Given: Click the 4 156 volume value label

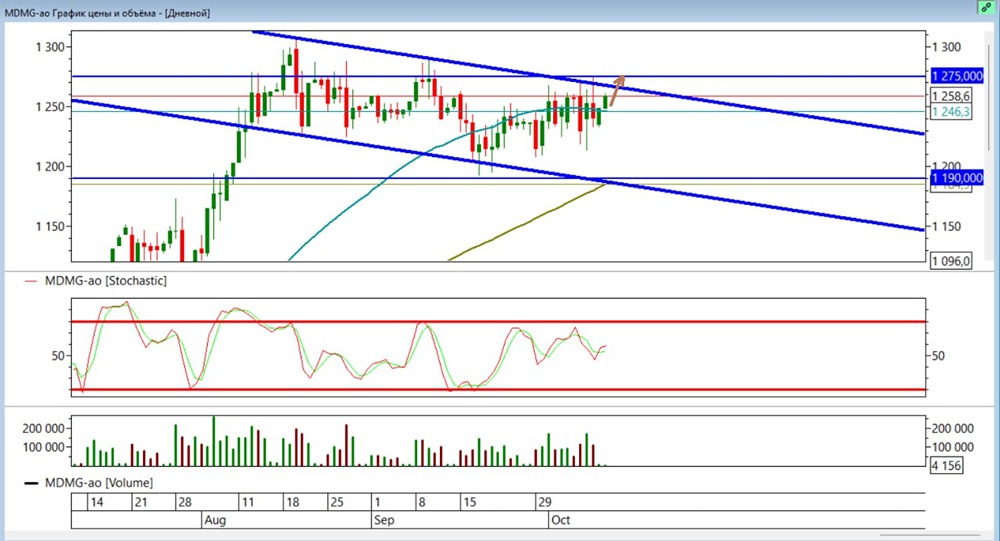Looking at the screenshot, I should (x=946, y=465).
